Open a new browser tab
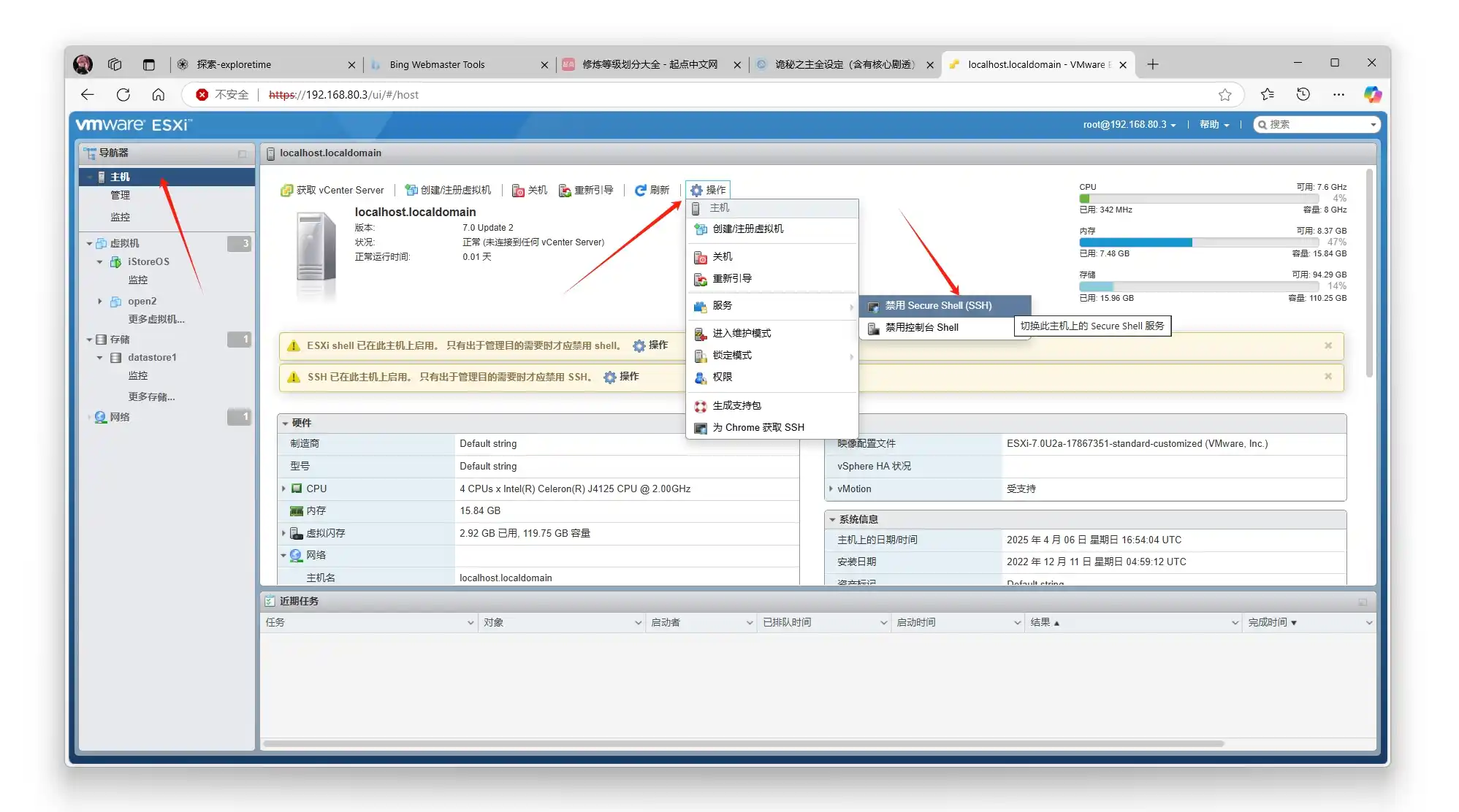This screenshot has height=812, width=1459. (1153, 64)
